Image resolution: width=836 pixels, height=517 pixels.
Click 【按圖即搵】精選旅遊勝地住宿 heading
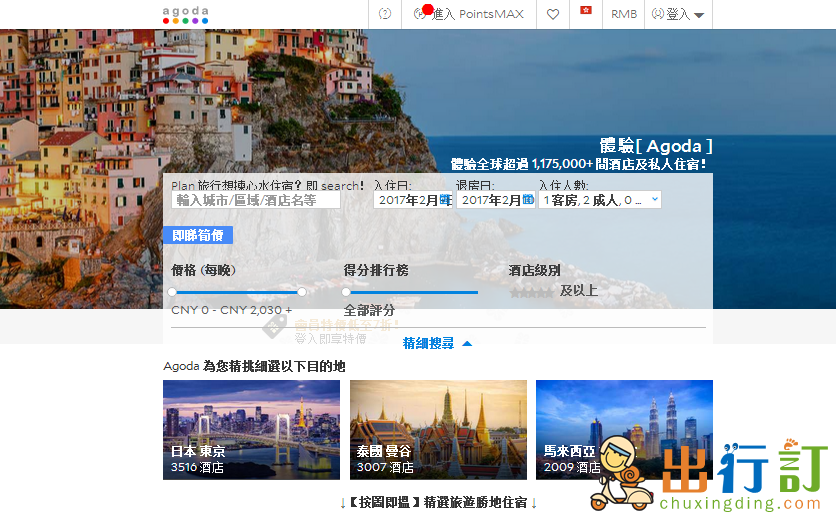(438, 502)
